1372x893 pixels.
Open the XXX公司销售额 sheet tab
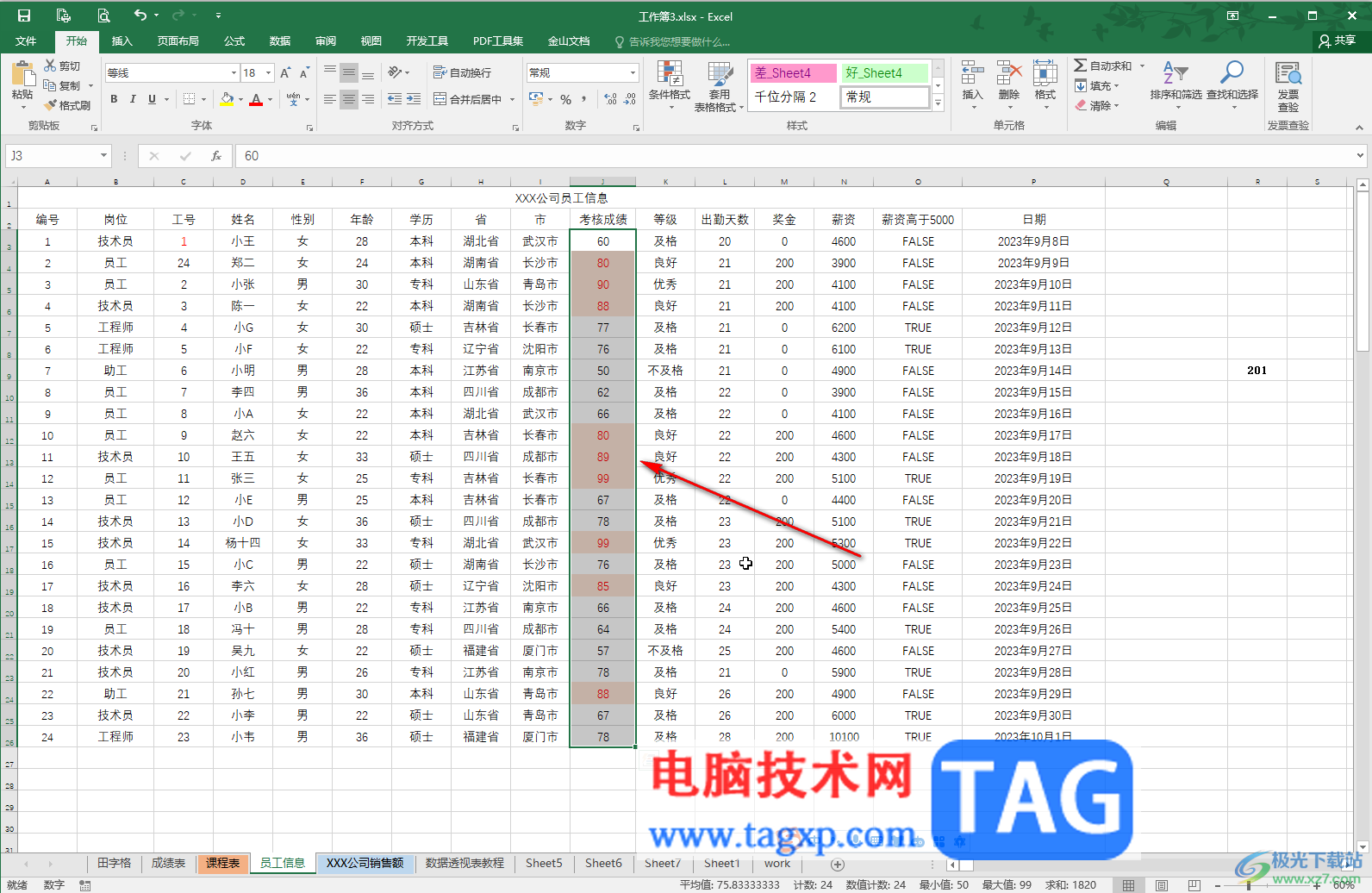coord(365,863)
